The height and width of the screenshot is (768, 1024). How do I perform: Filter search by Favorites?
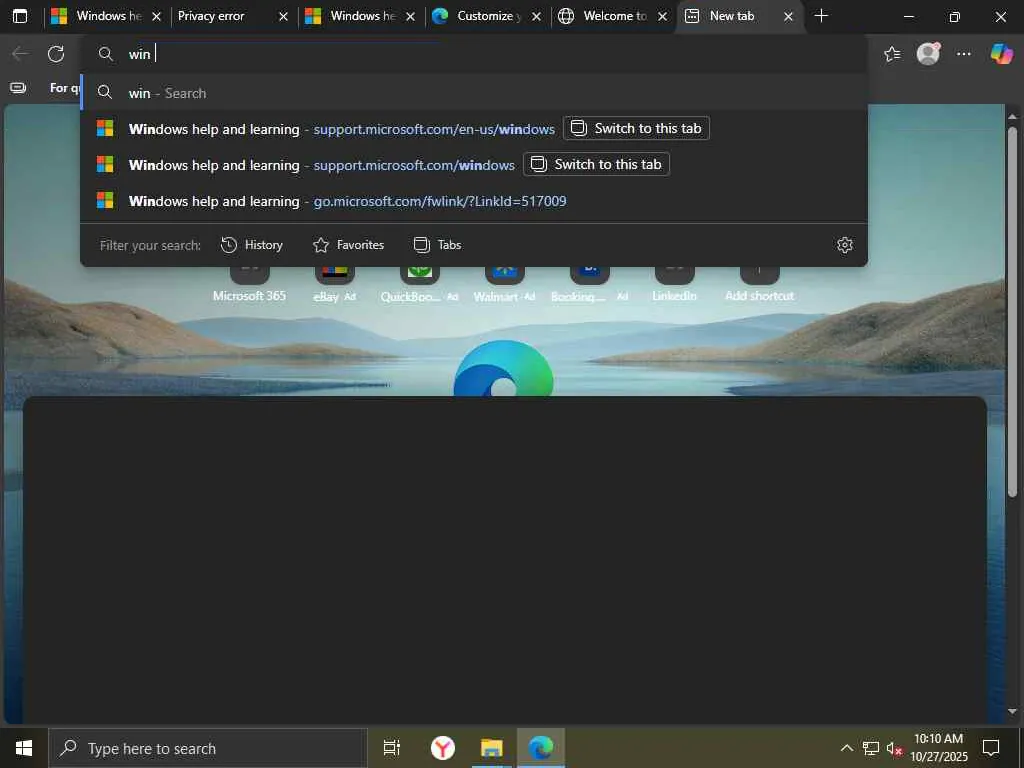pos(348,245)
